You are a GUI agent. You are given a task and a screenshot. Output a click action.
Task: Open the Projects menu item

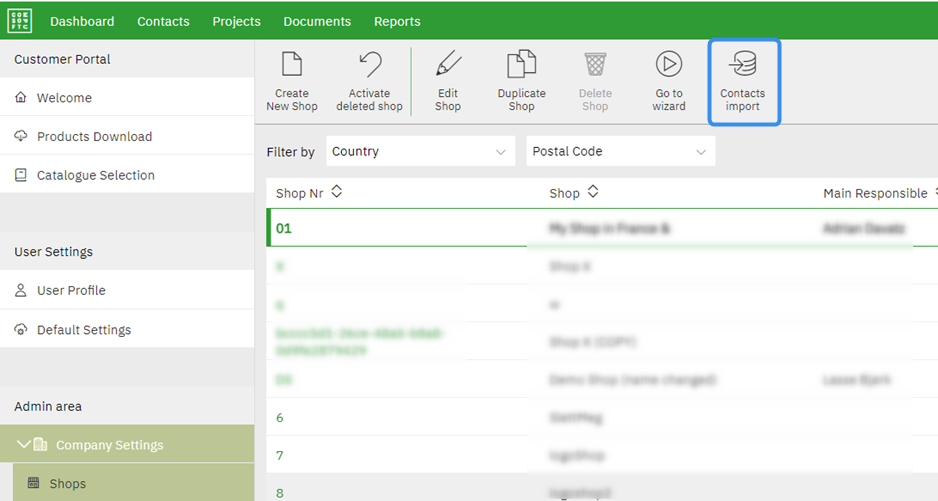point(236,21)
